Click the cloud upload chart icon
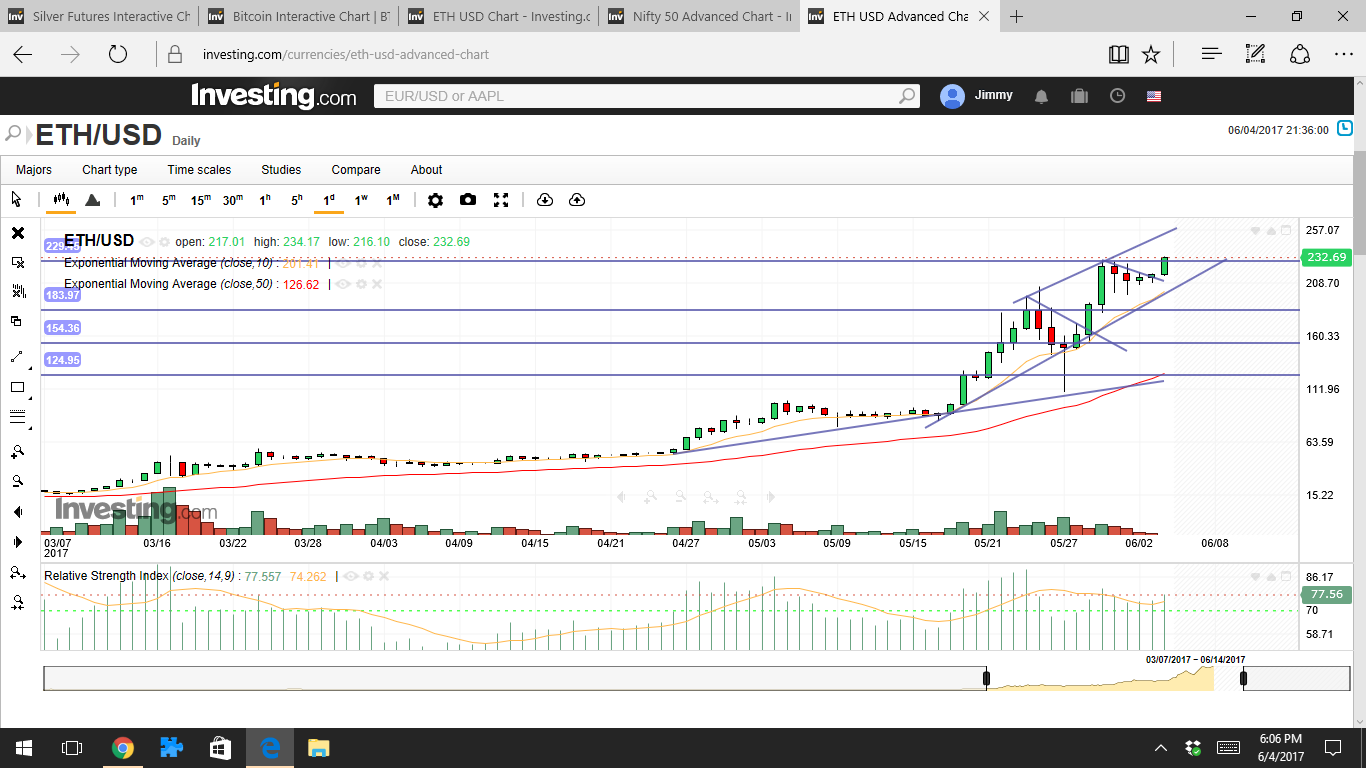1366x768 pixels. [x=577, y=200]
